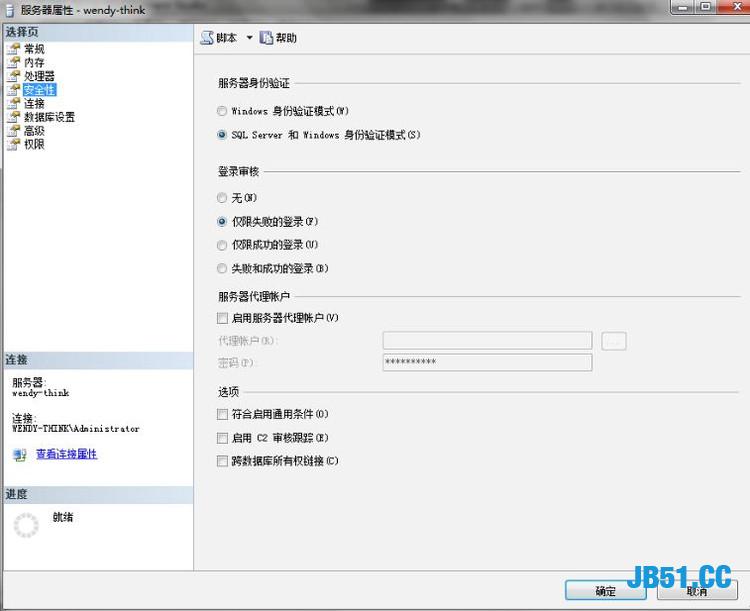Open the 连接 page in page list
This screenshot has height=611, width=750.
34,103
